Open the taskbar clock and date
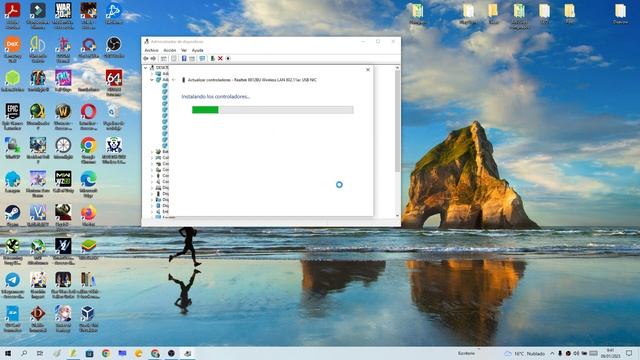 (611, 353)
